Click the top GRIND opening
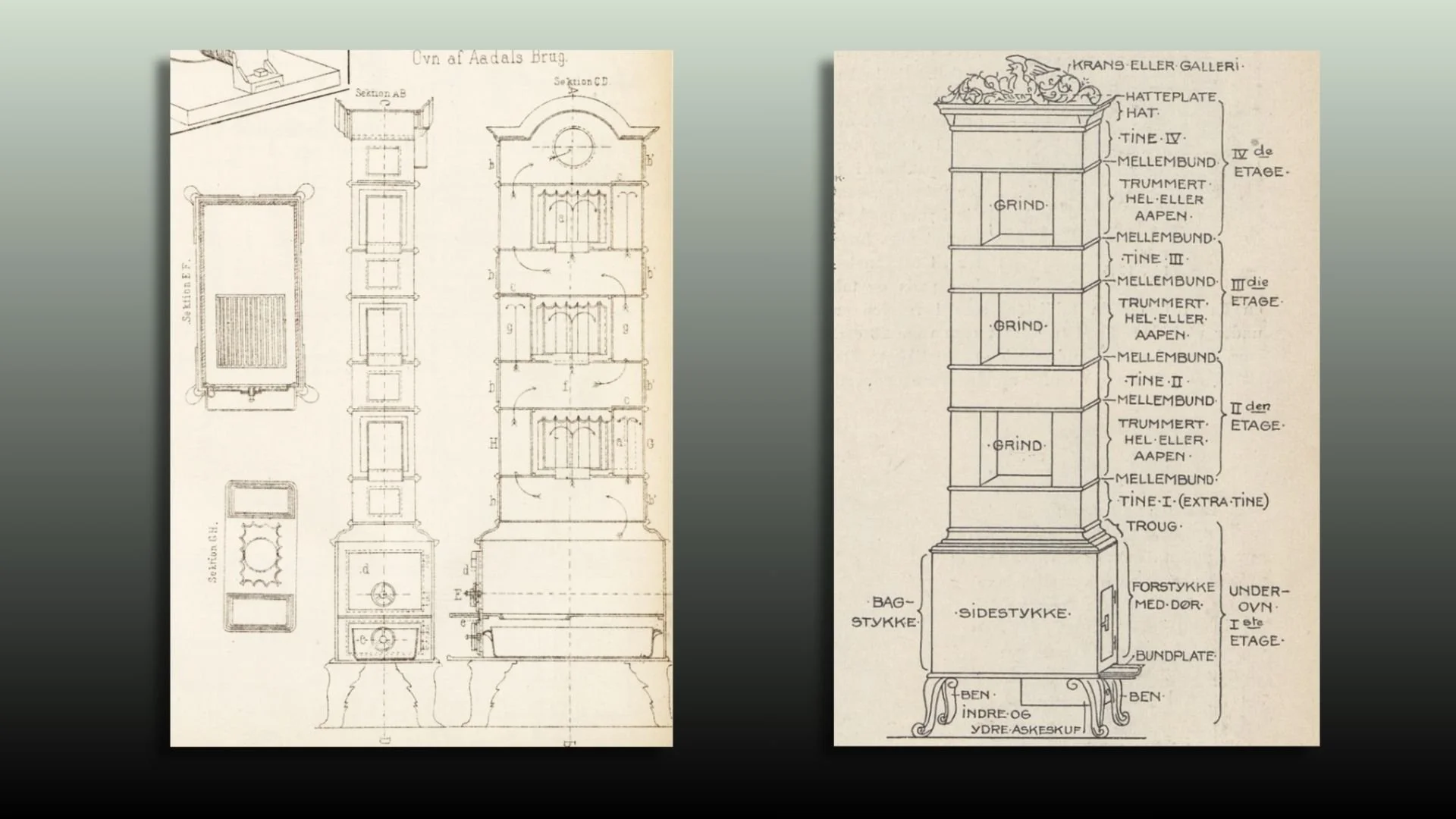This screenshot has height=819, width=1456. (x=1018, y=206)
